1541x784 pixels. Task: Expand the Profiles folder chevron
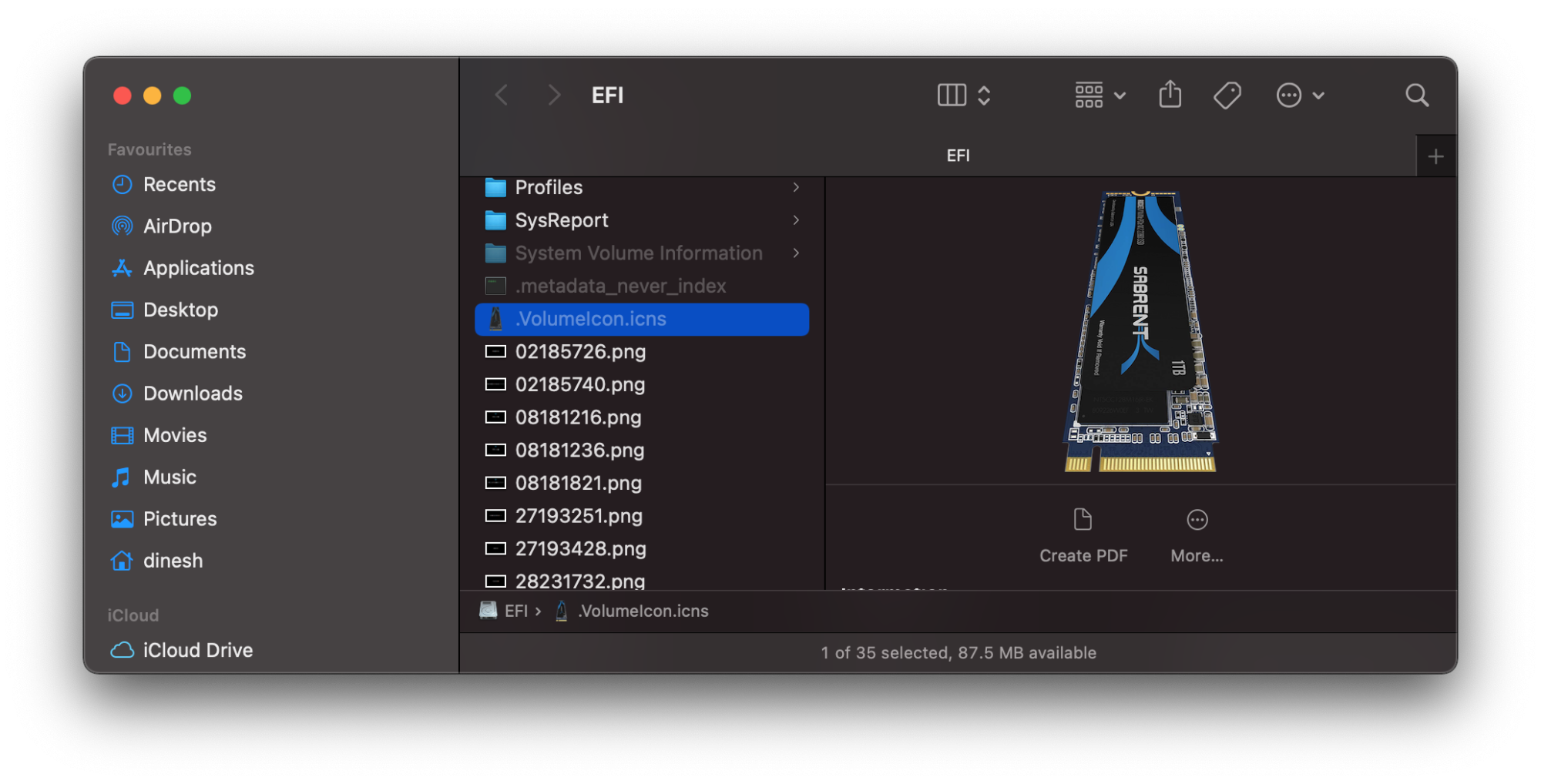pos(796,187)
